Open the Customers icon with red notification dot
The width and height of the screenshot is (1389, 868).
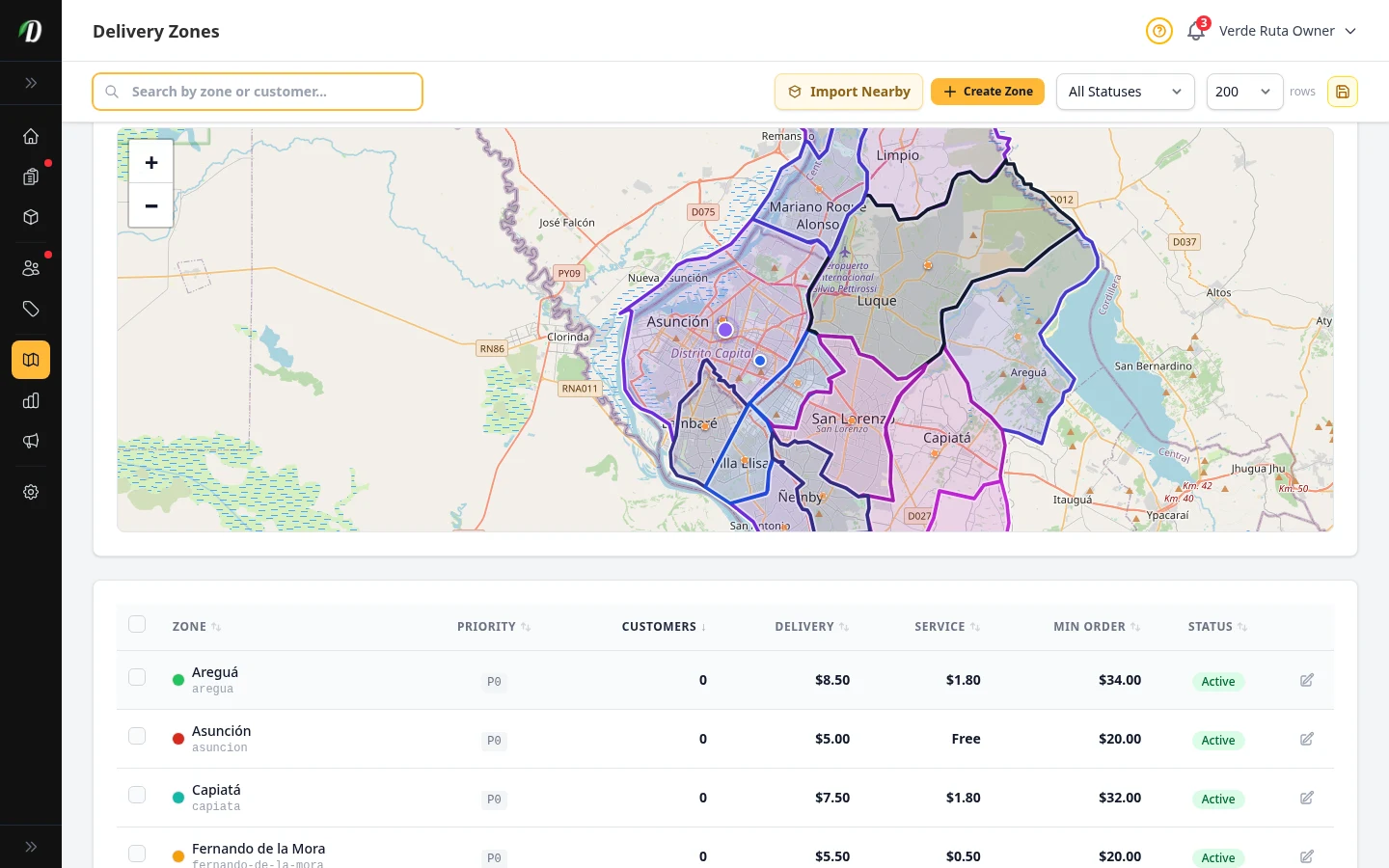[x=31, y=268]
